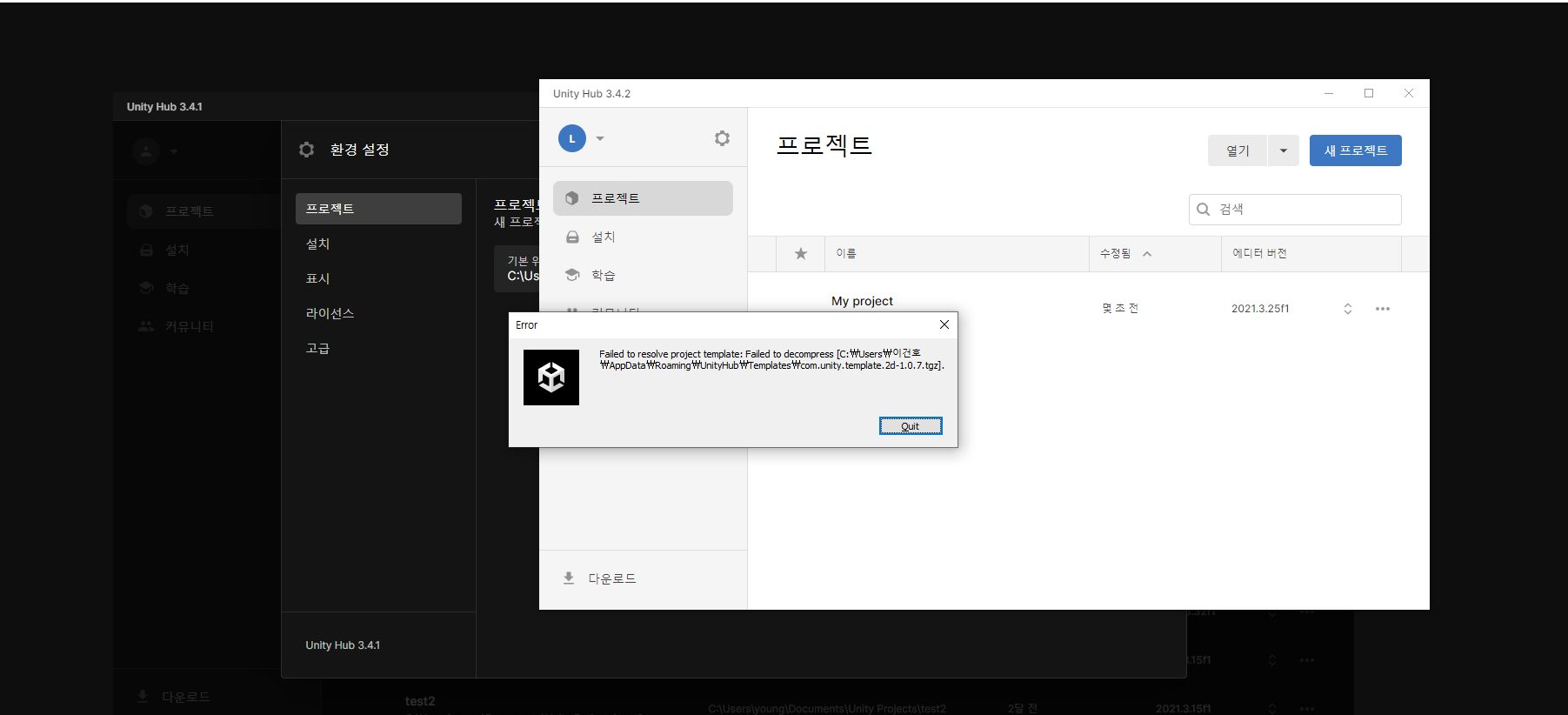1568x715 pixels.
Task: Open the three-dot menu for My project
Action: point(1383,309)
